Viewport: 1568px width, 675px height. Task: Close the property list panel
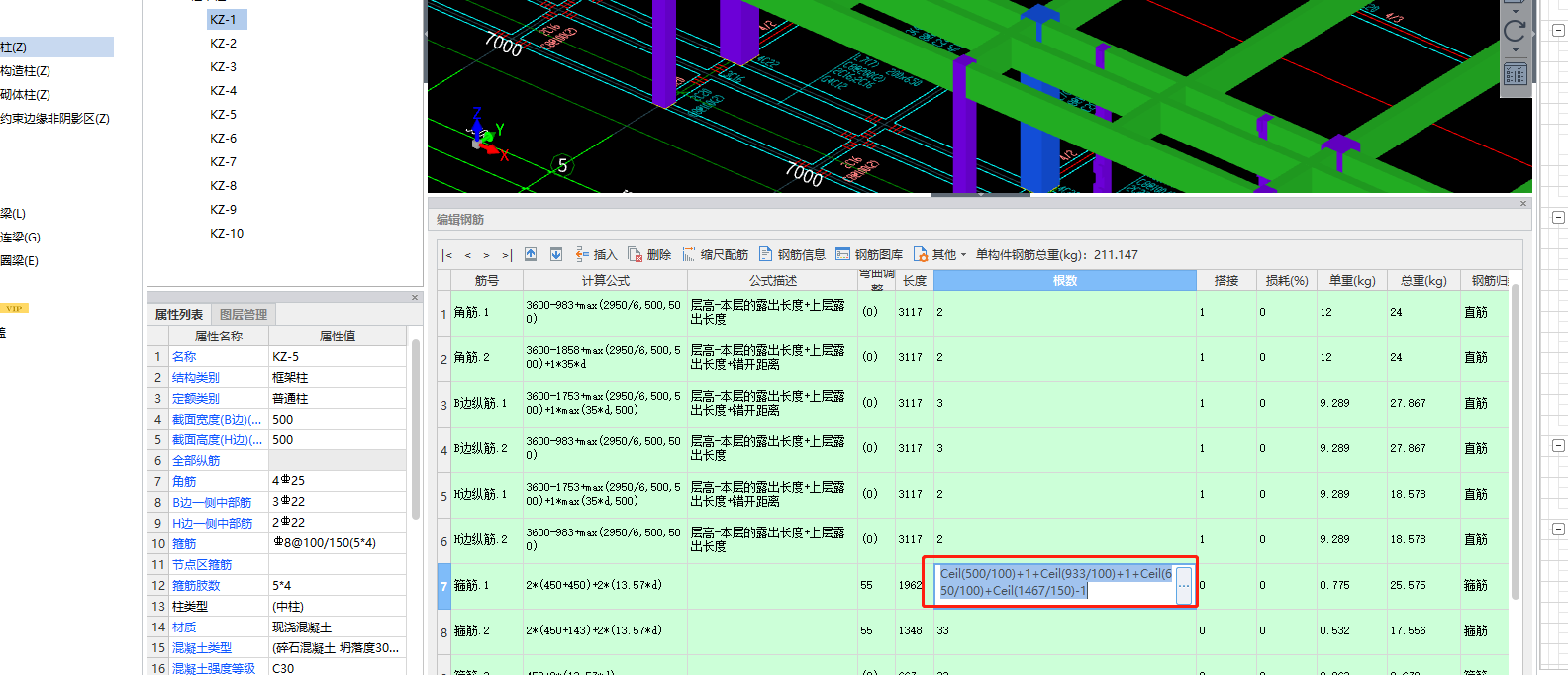415,297
